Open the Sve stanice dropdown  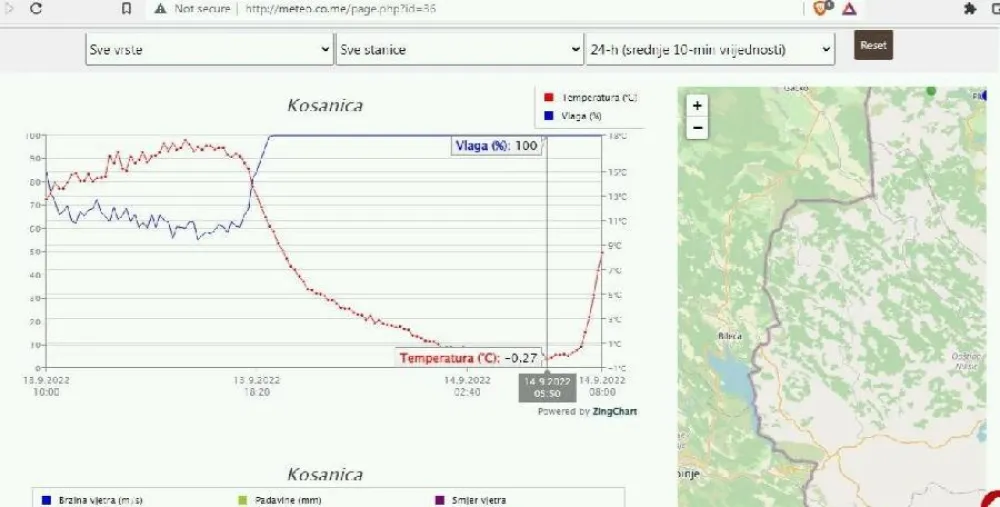point(459,49)
